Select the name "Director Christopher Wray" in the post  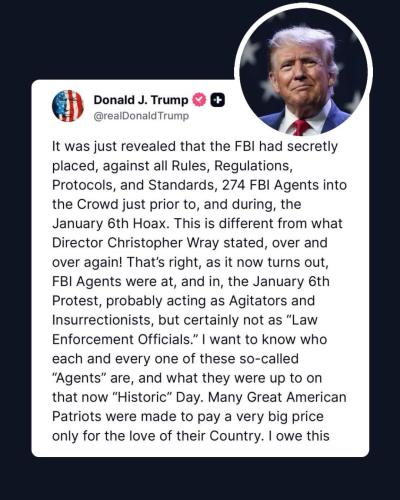pyautogui.click(x=135, y=243)
